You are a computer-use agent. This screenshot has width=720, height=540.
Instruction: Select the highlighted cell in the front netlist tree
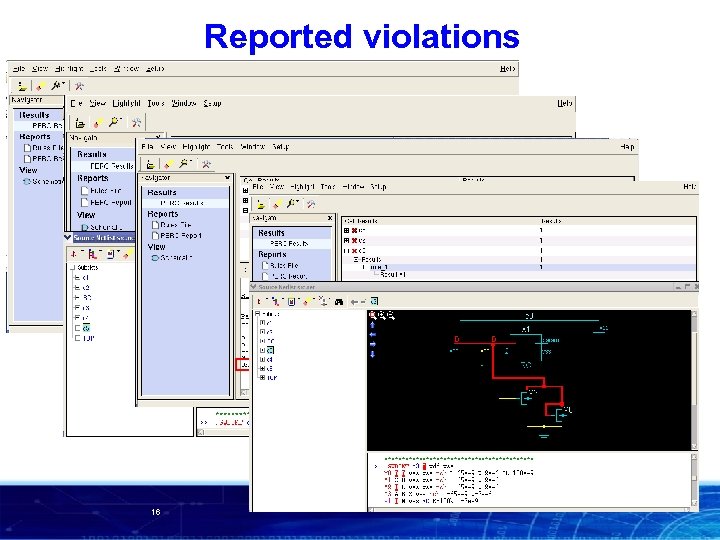pyautogui.click(x=270, y=350)
